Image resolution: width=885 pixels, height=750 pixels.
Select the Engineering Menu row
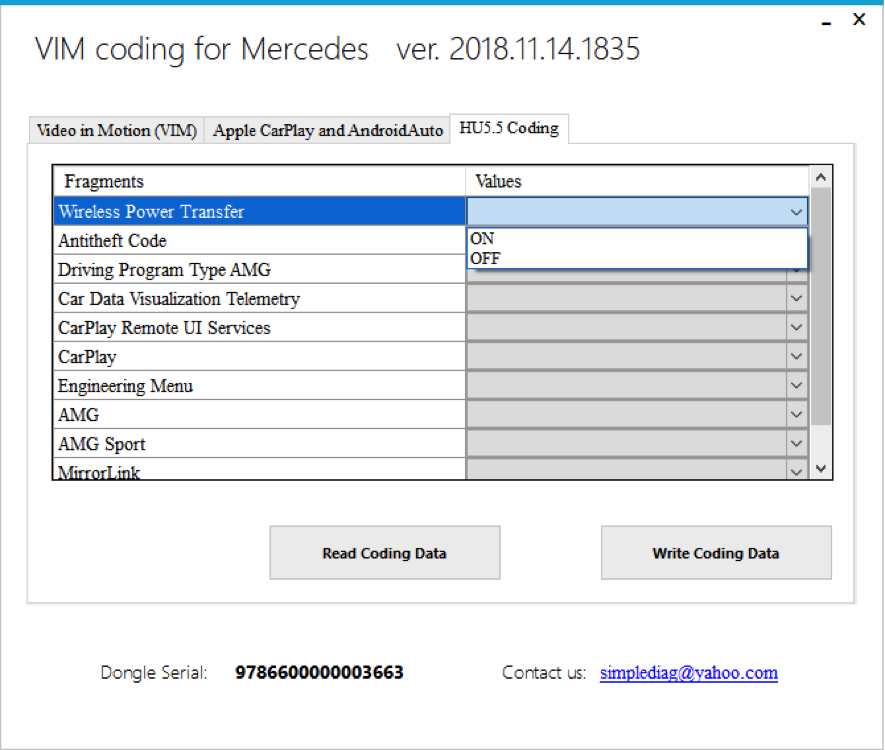click(x=260, y=386)
